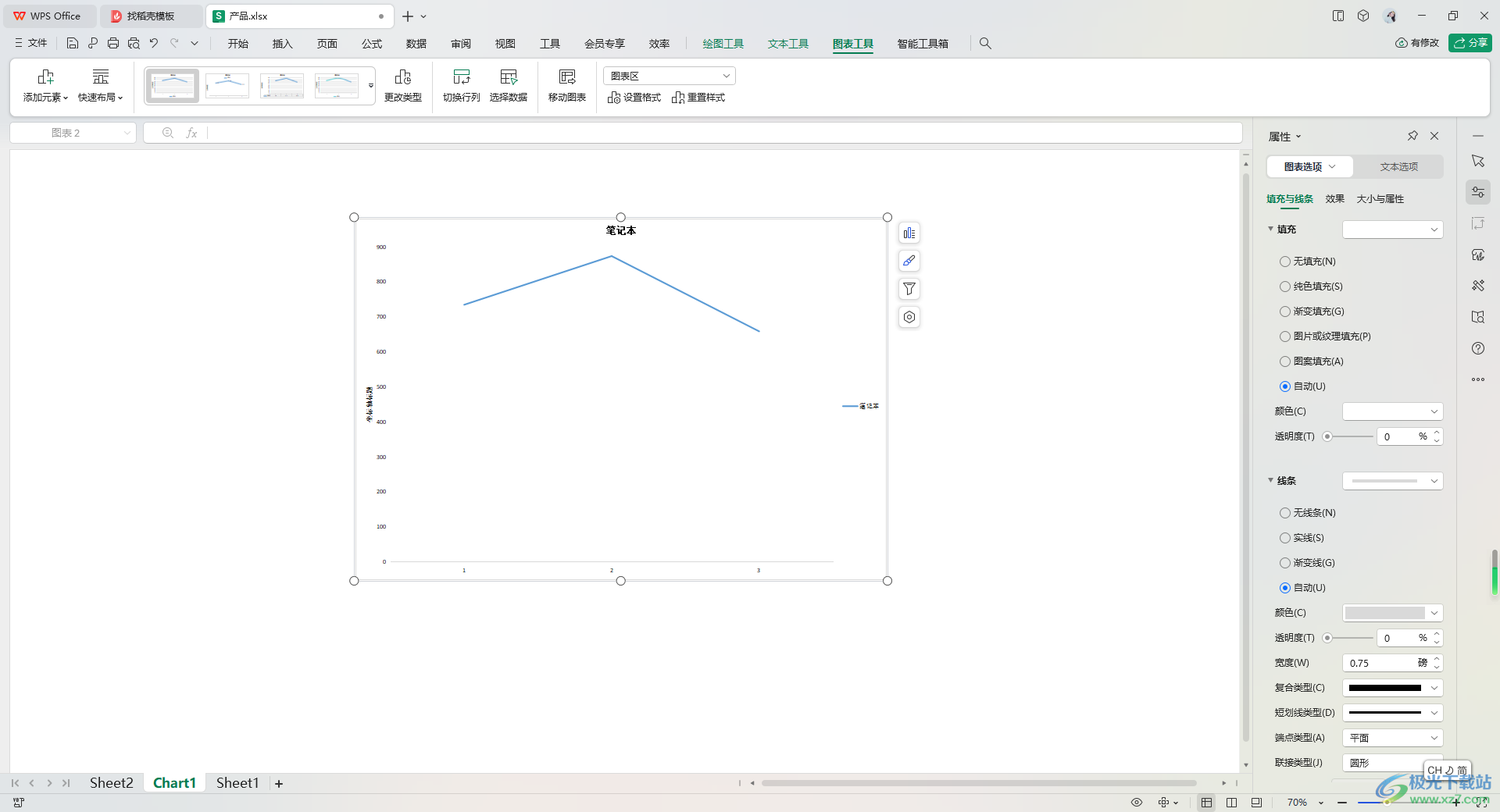
Task: Open the line 颜色(C) color picker
Action: (x=1392, y=613)
